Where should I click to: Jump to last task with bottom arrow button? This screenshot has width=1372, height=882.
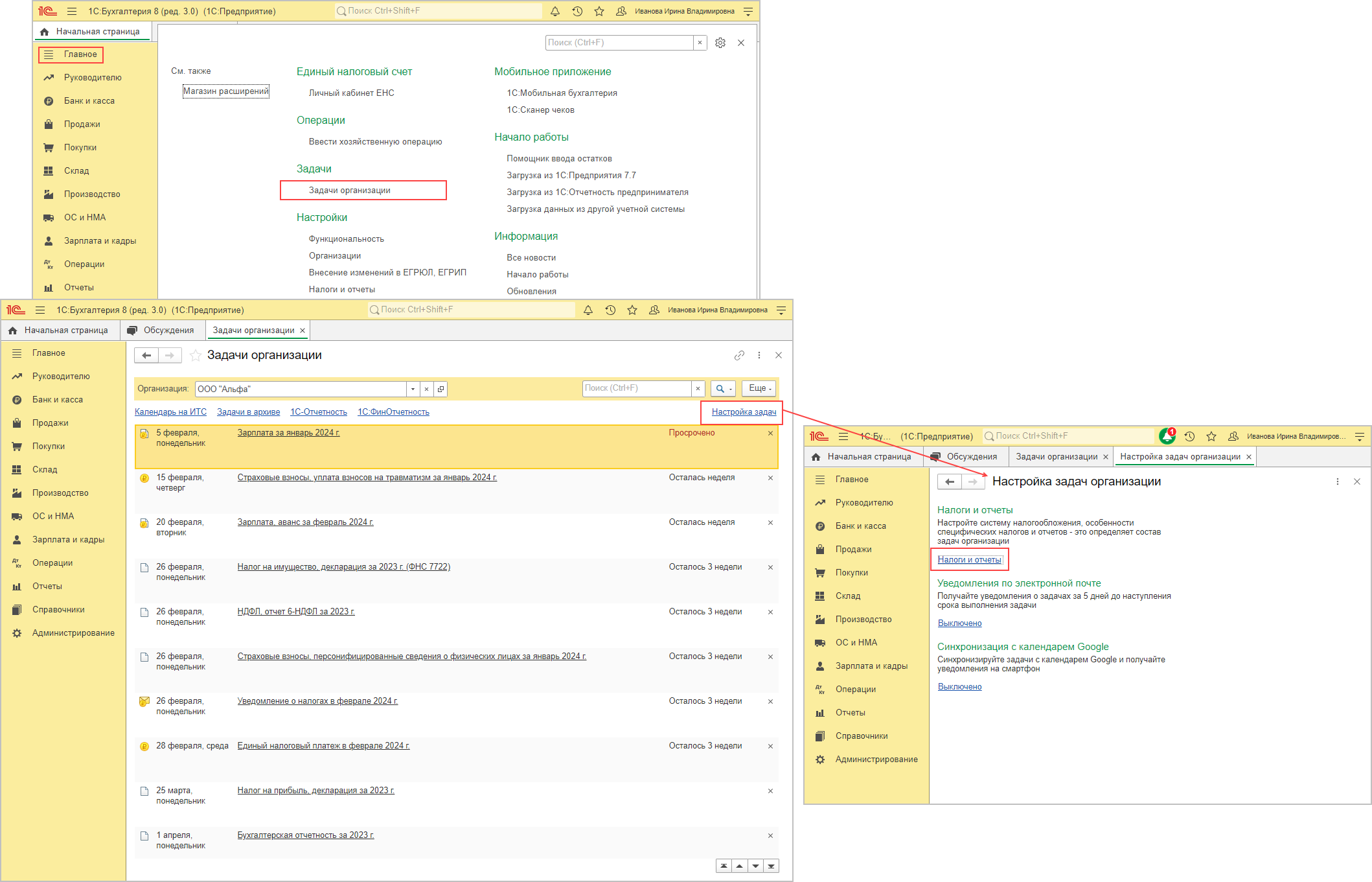[x=771, y=866]
